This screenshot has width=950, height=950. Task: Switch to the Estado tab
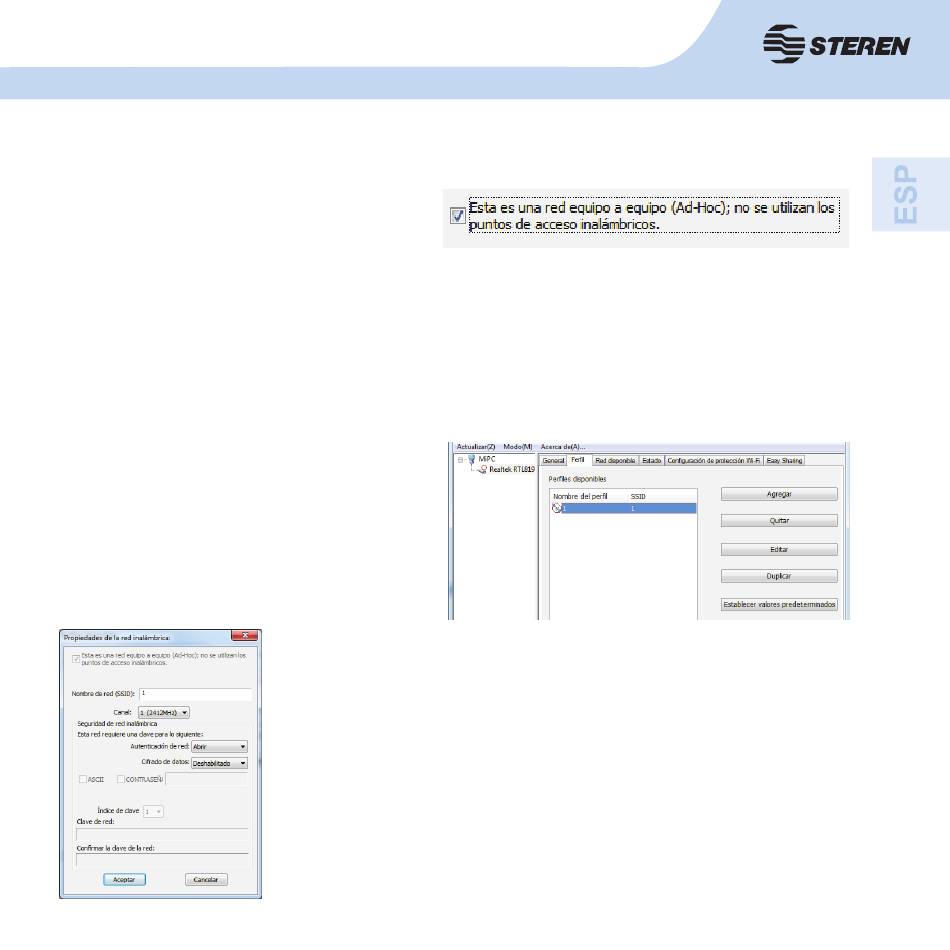point(652,461)
